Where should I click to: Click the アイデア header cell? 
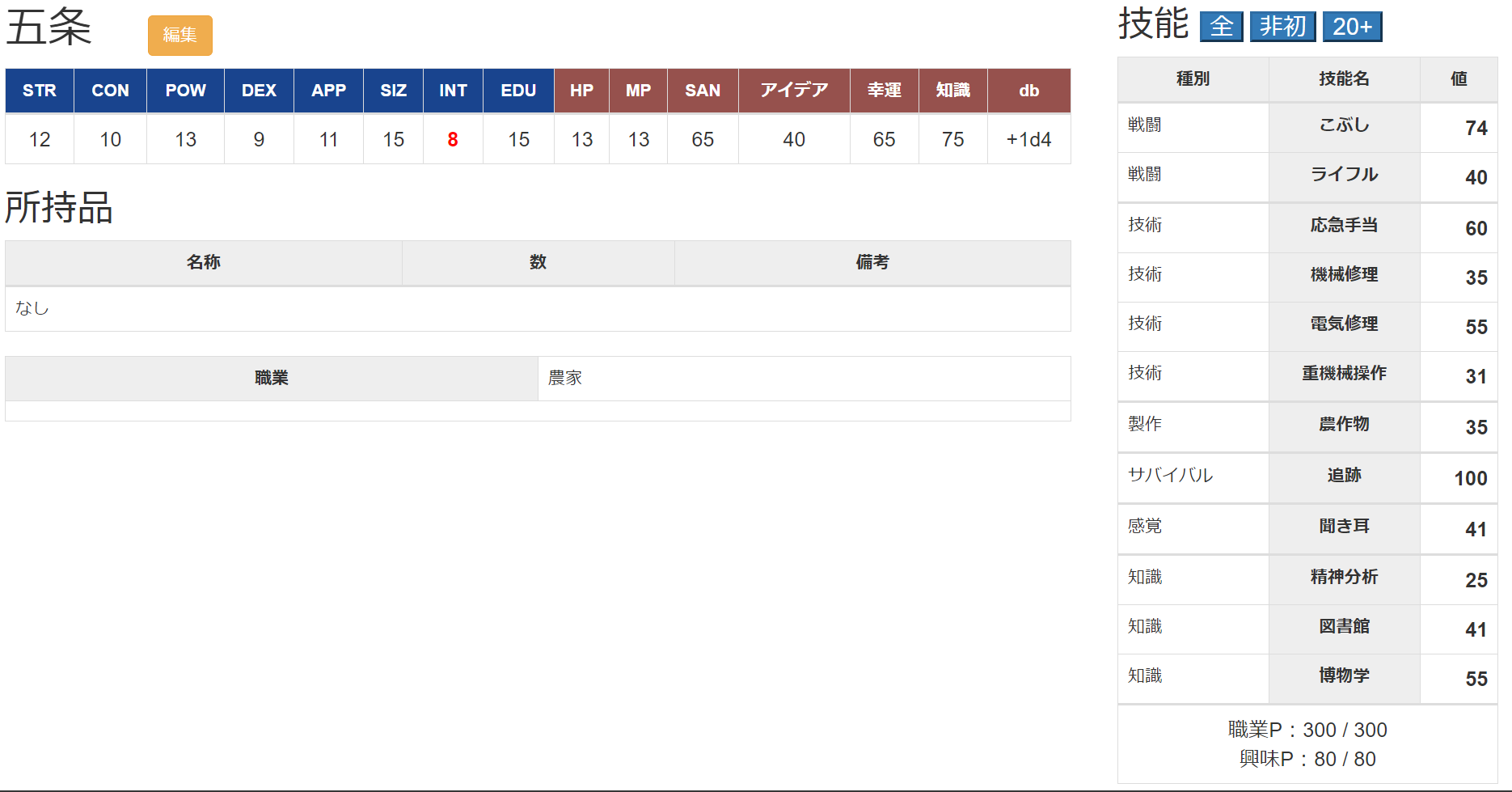(x=793, y=91)
